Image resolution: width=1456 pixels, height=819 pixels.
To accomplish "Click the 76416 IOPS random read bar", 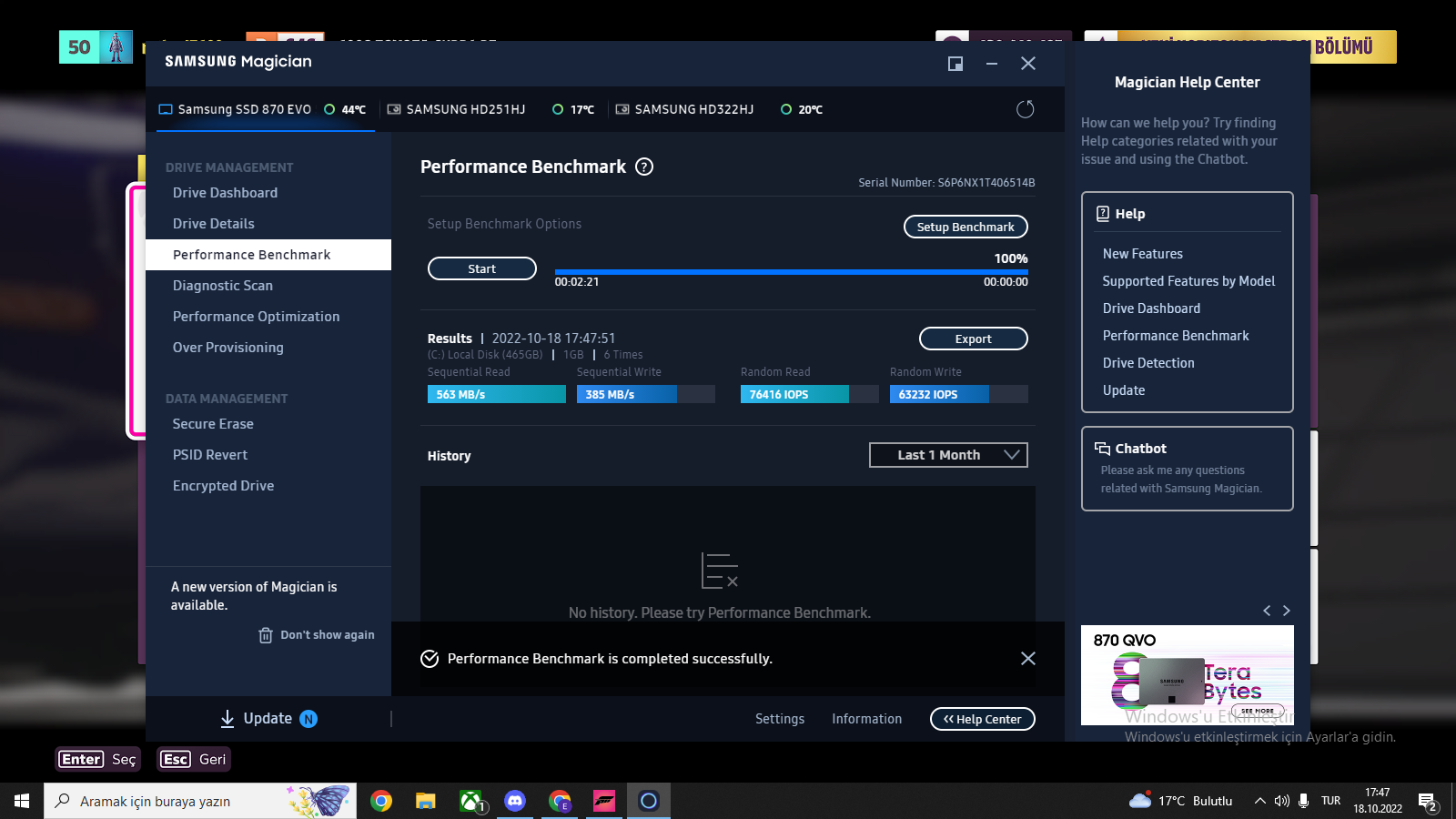I will point(810,394).
